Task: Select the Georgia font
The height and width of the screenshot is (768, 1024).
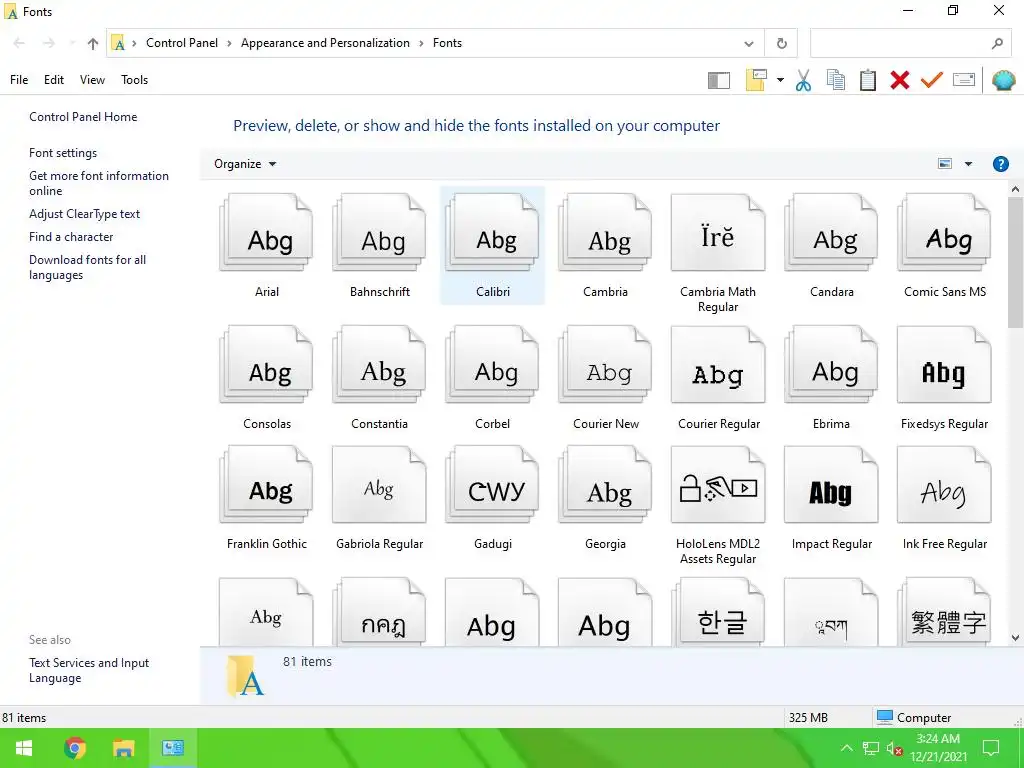Action: (x=605, y=498)
